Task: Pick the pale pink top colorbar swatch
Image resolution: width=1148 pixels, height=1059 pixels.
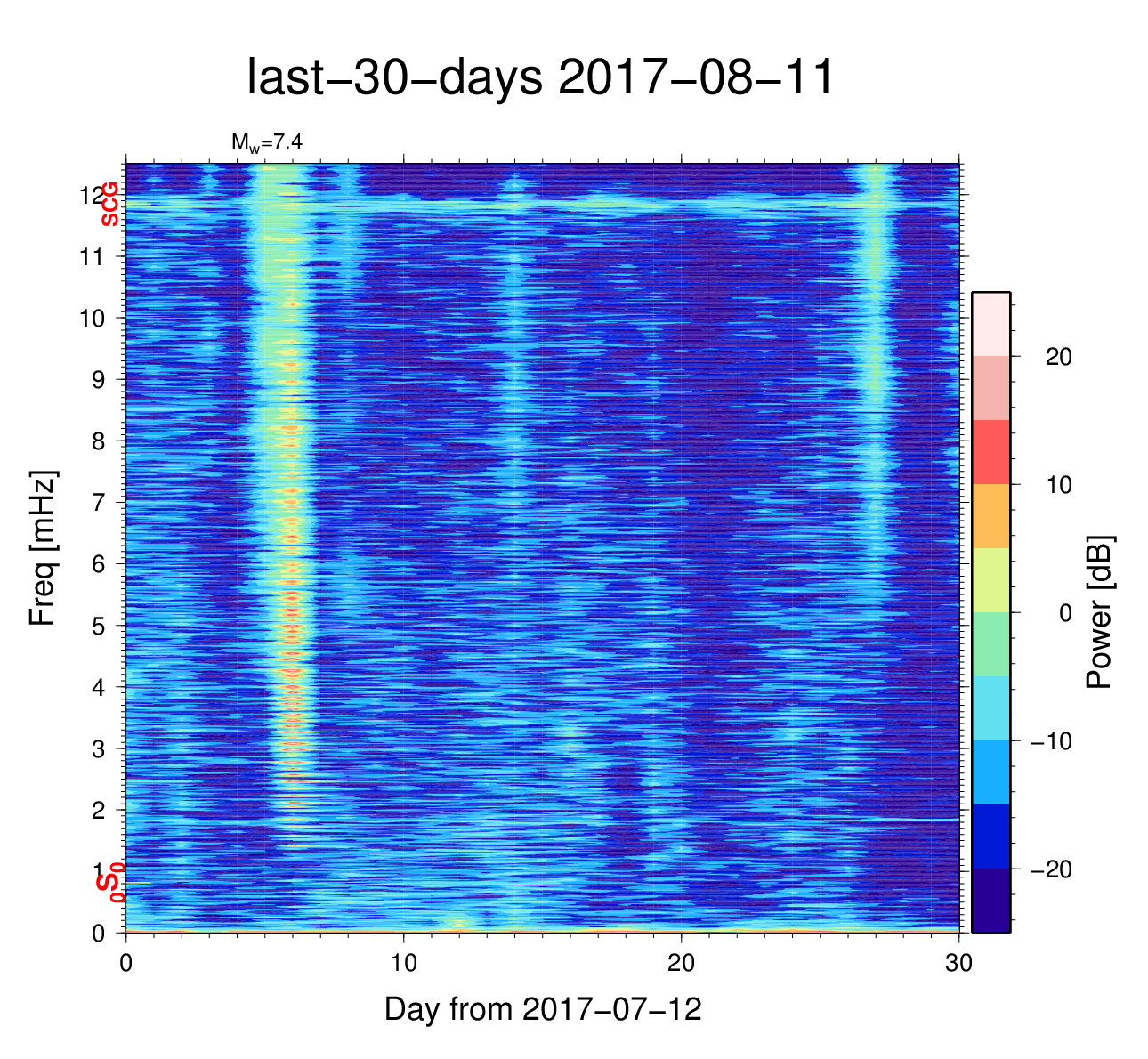Action: click(x=990, y=324)
